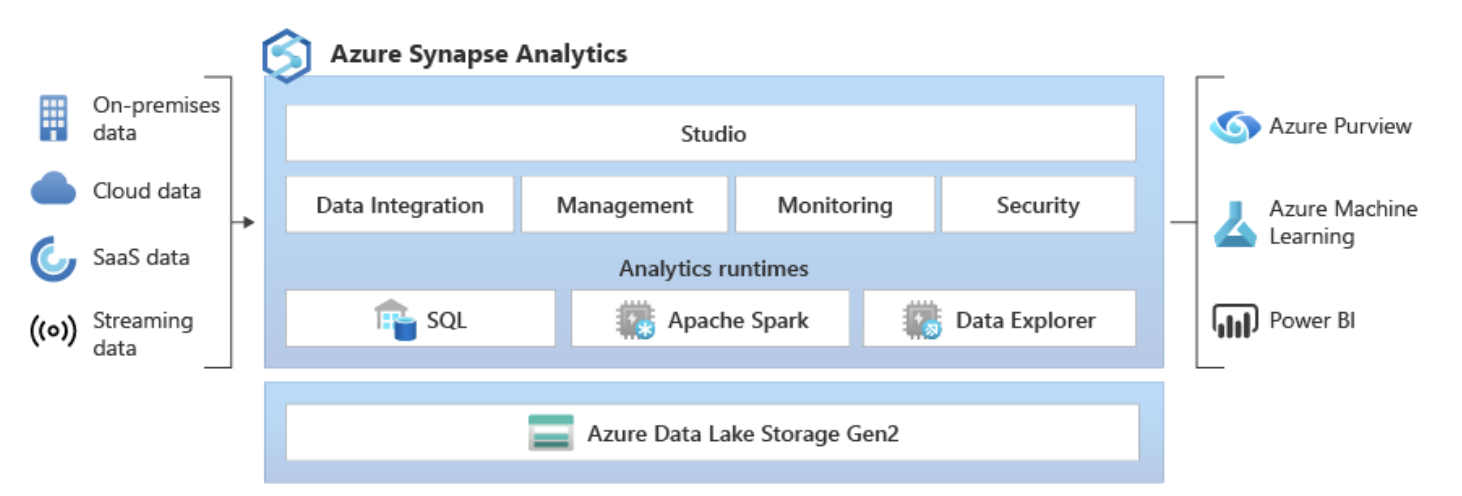1462x496 pixels.
Task: Click the Azure Purview label
Action: tap(1341, 126)
